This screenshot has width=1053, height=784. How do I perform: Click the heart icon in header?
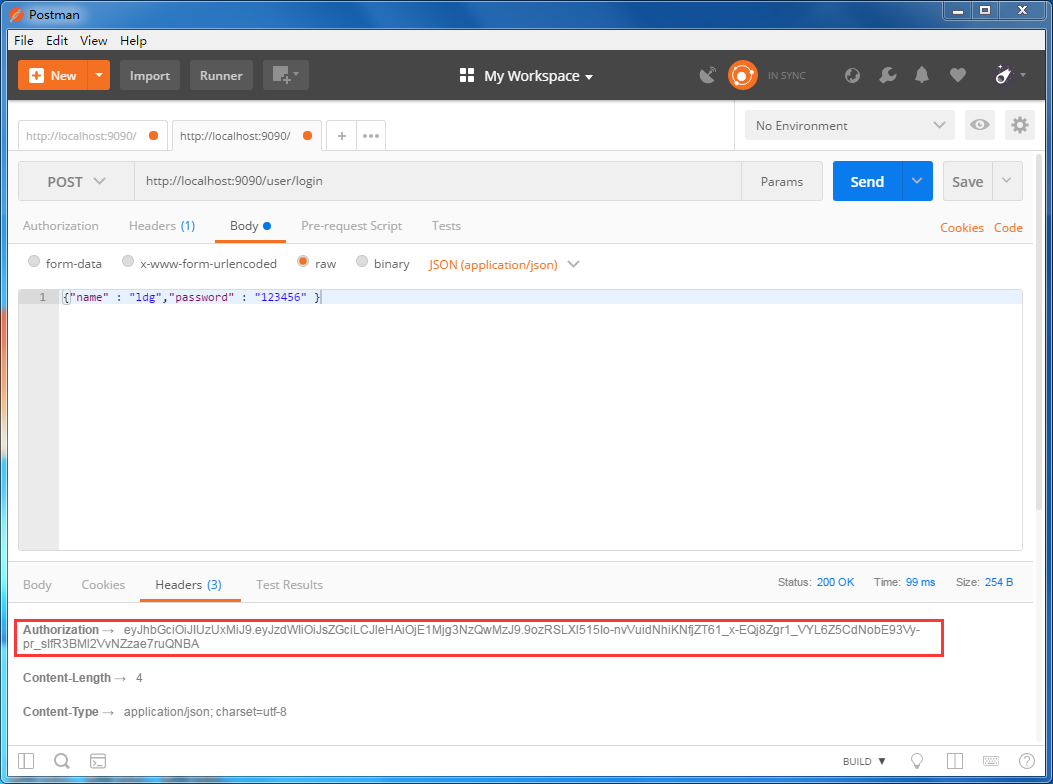coord(957,75)
